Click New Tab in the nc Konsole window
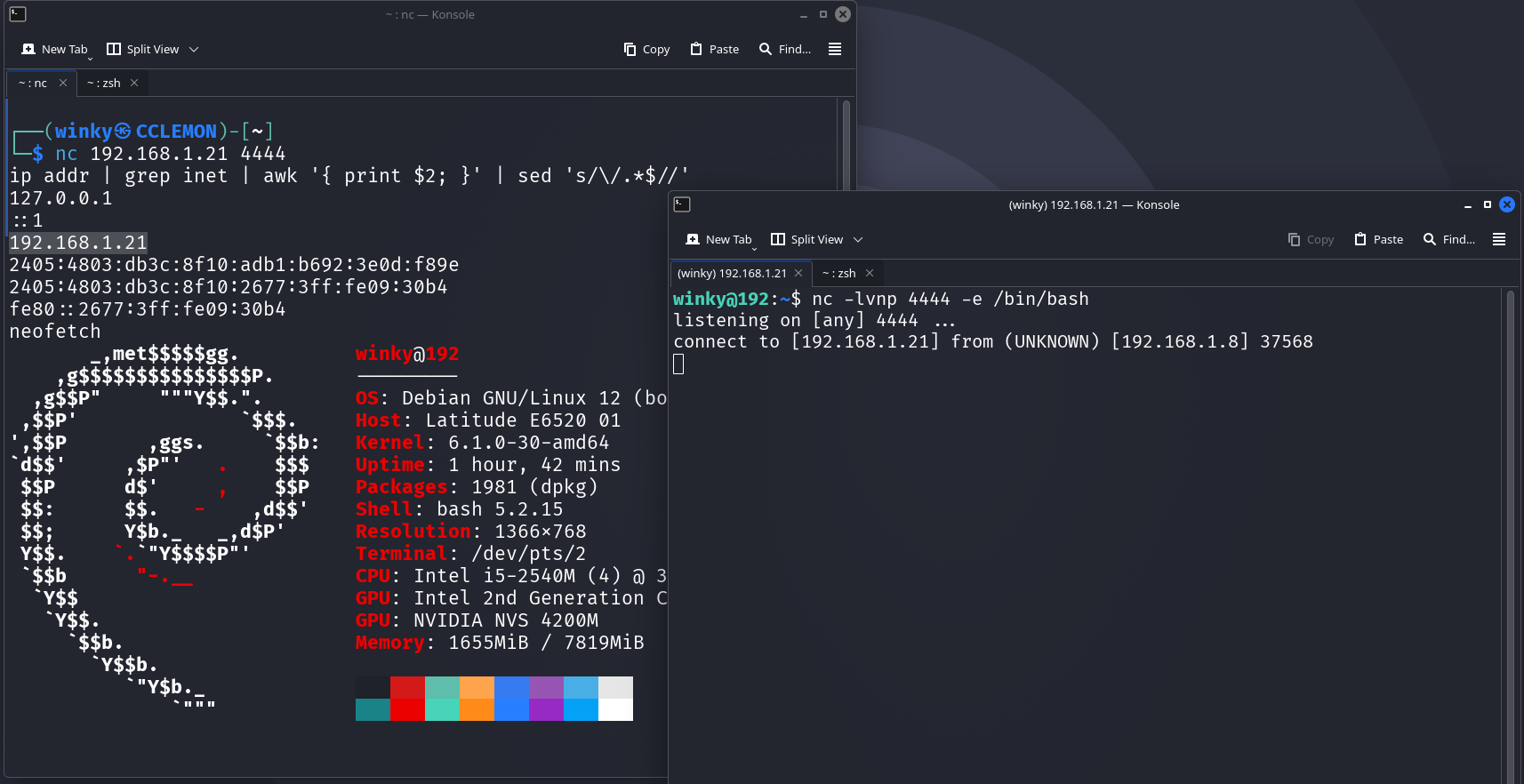1524x784 pixels. pos(55,50)
